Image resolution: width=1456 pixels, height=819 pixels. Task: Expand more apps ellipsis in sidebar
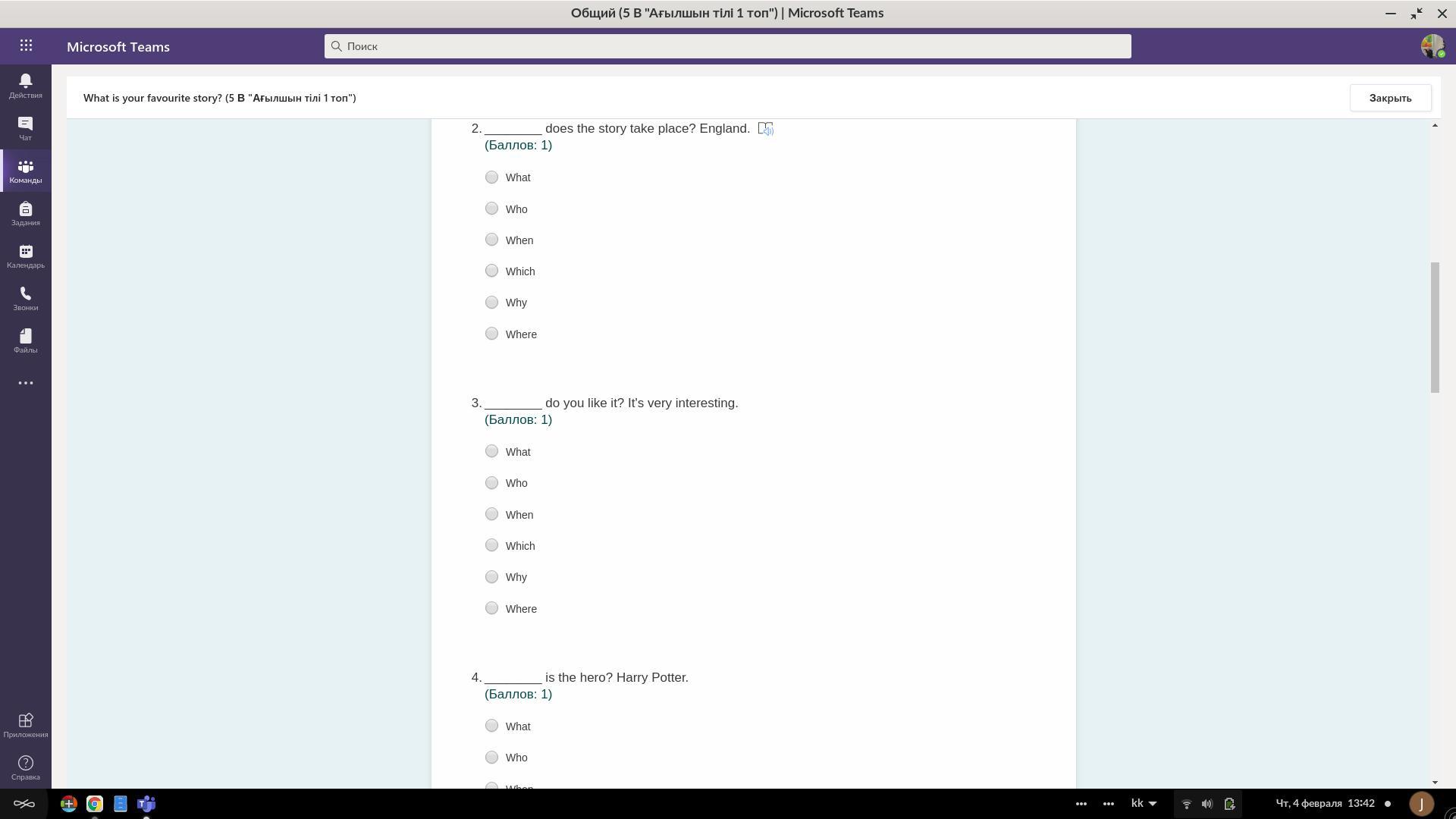point(25,383)
